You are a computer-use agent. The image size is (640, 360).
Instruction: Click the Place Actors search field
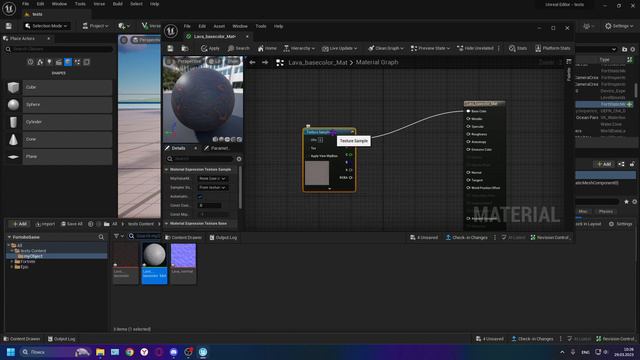(59, 49)
